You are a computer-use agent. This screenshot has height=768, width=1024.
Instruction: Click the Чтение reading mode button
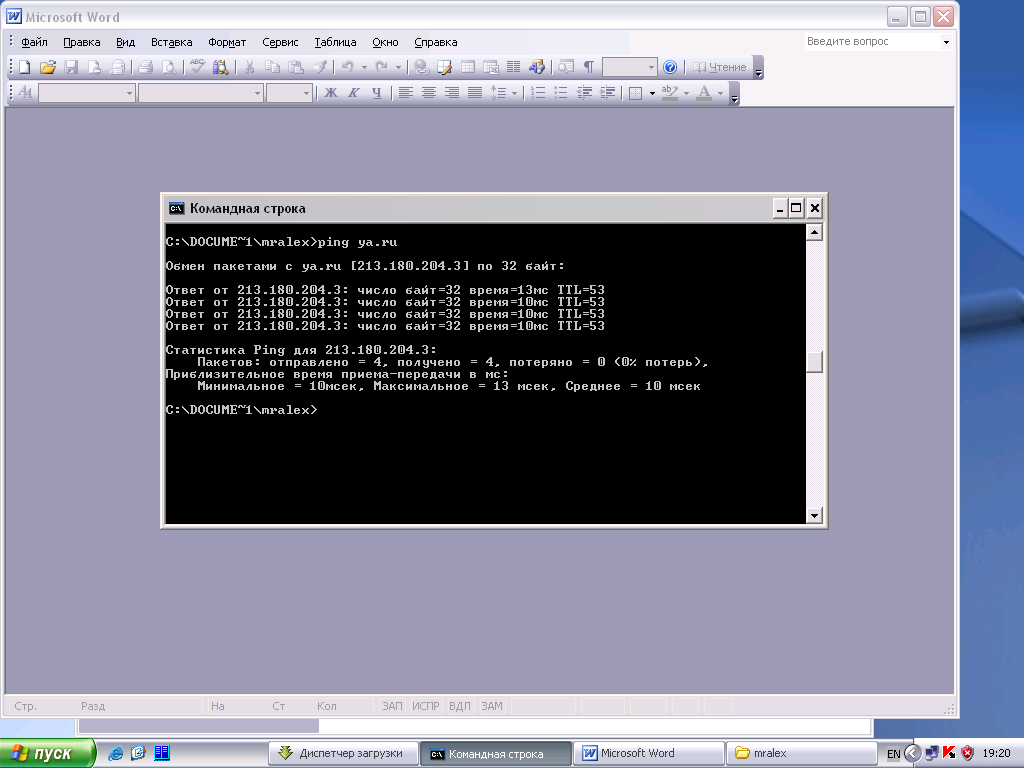(719, 67)
